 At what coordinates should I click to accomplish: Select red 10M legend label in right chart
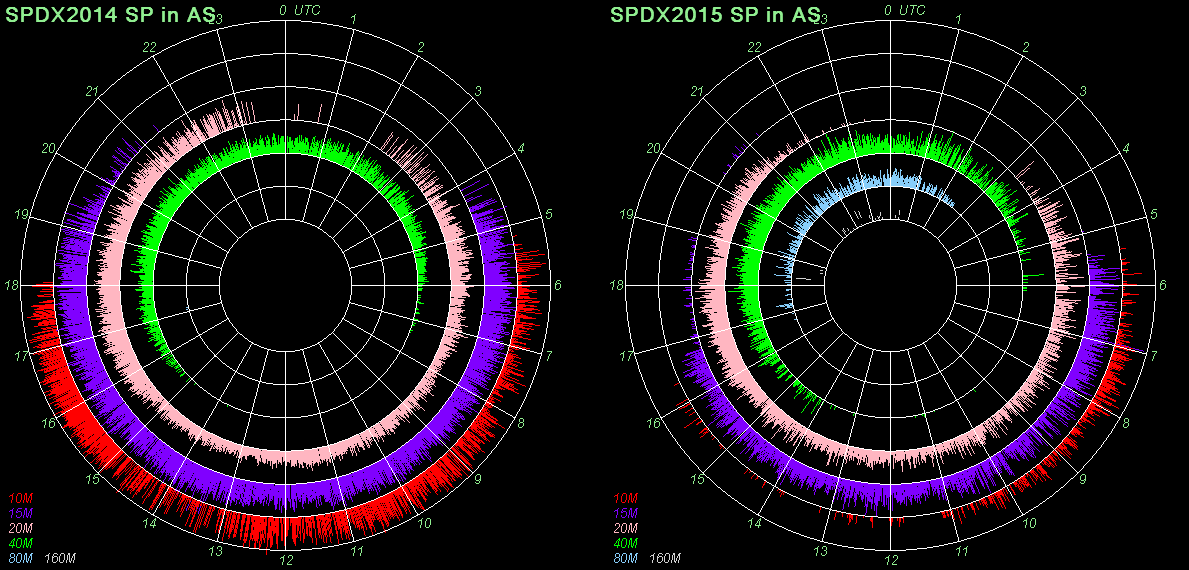[x=624, y=498]
